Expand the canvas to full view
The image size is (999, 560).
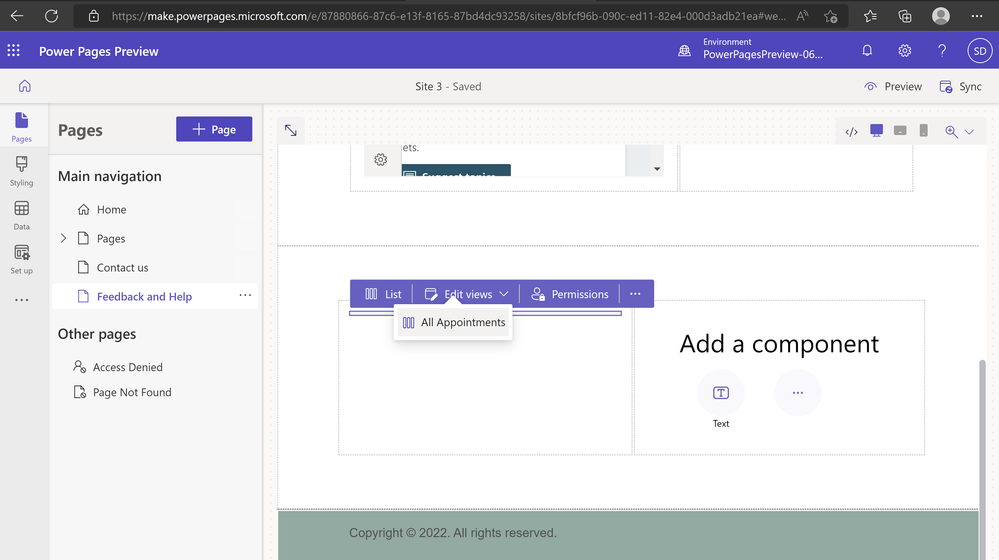[291, 130]
